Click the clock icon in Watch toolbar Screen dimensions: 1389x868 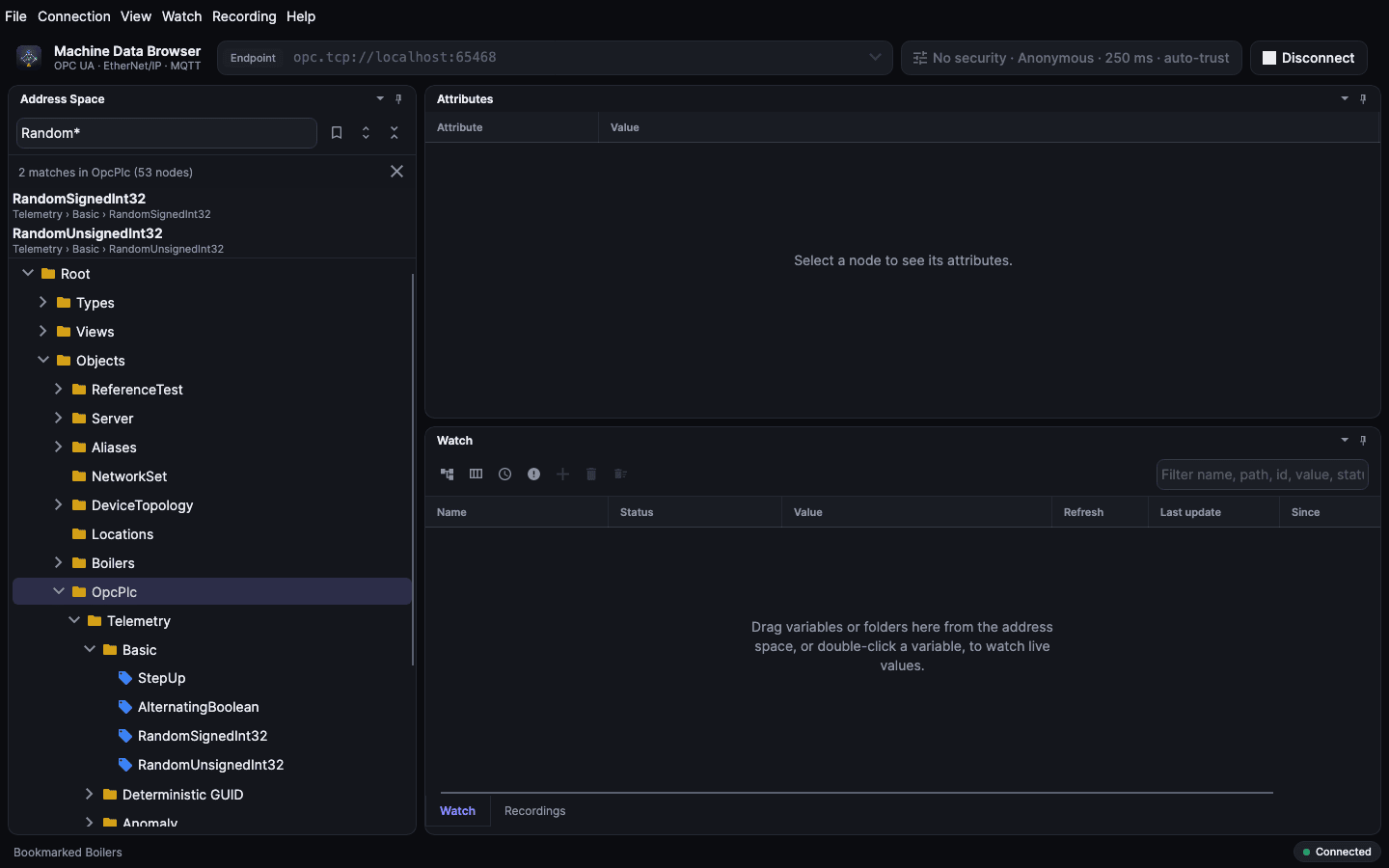click(504, 475)
